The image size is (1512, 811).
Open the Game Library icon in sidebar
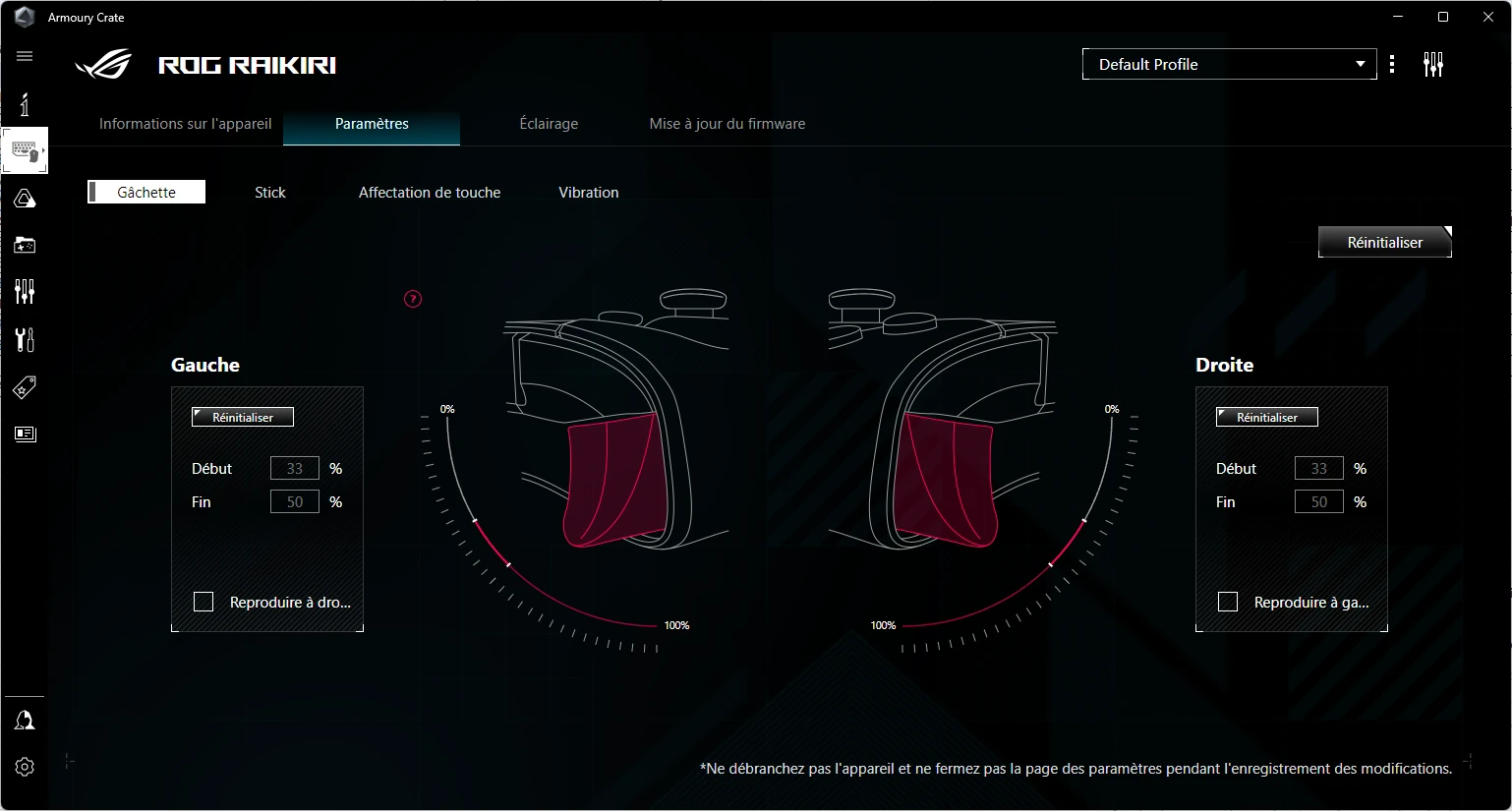point(25,245)
